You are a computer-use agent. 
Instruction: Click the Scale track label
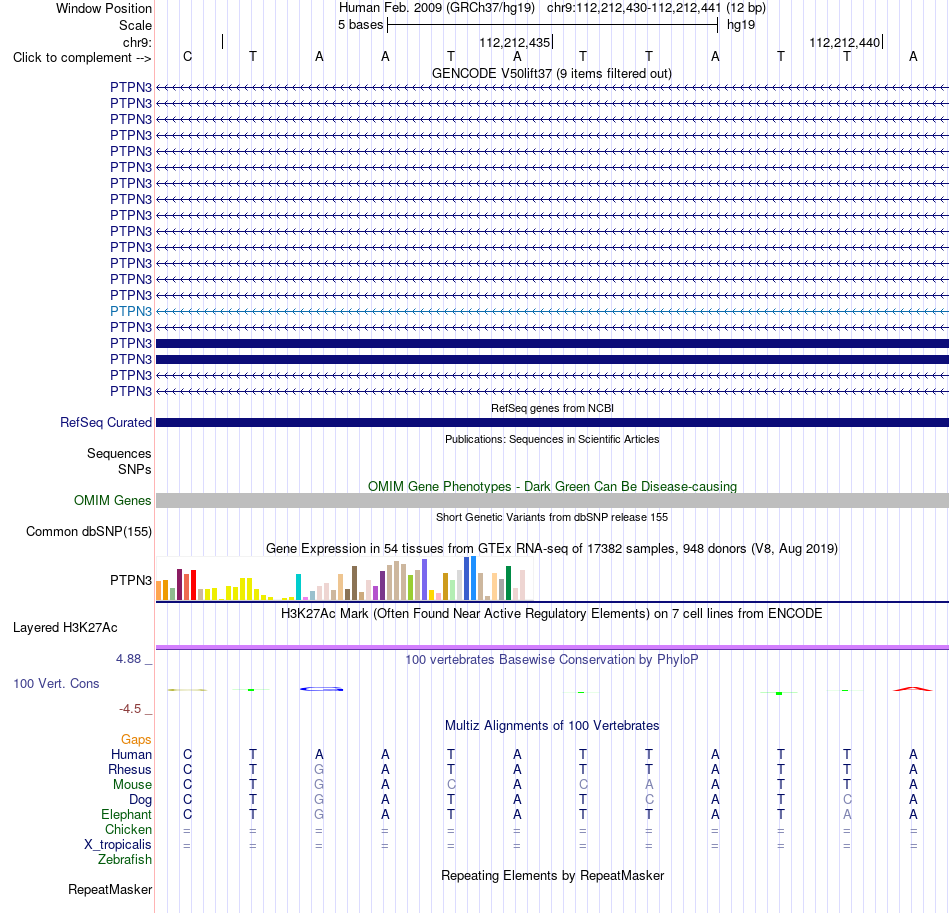(135, 25)
